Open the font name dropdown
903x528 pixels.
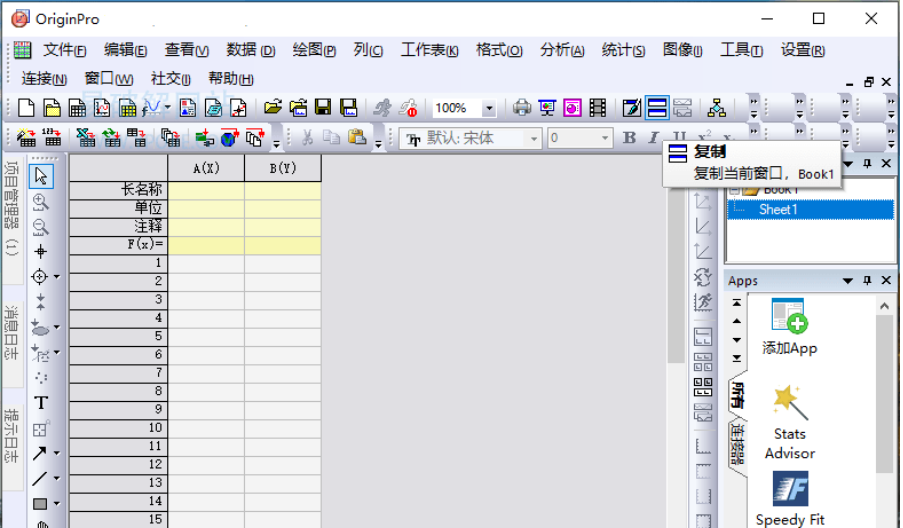pyautogui.click(x=534, y=138)
